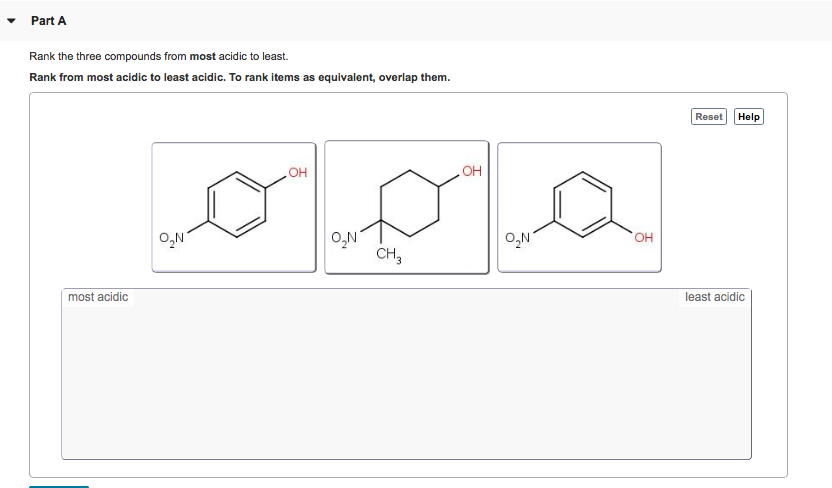Click the 'Part A' heading text
The width and height of the screenshot is (832, 488).
[48, 21]
